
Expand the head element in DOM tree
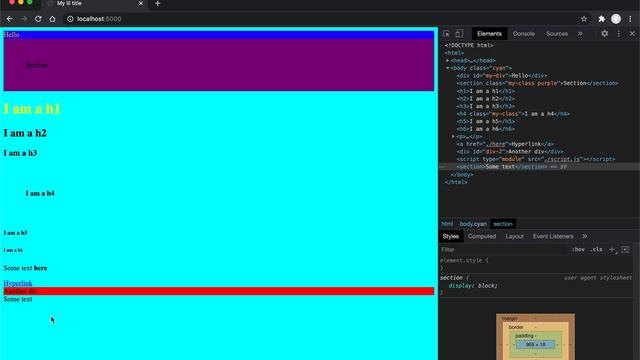(447, 60)
